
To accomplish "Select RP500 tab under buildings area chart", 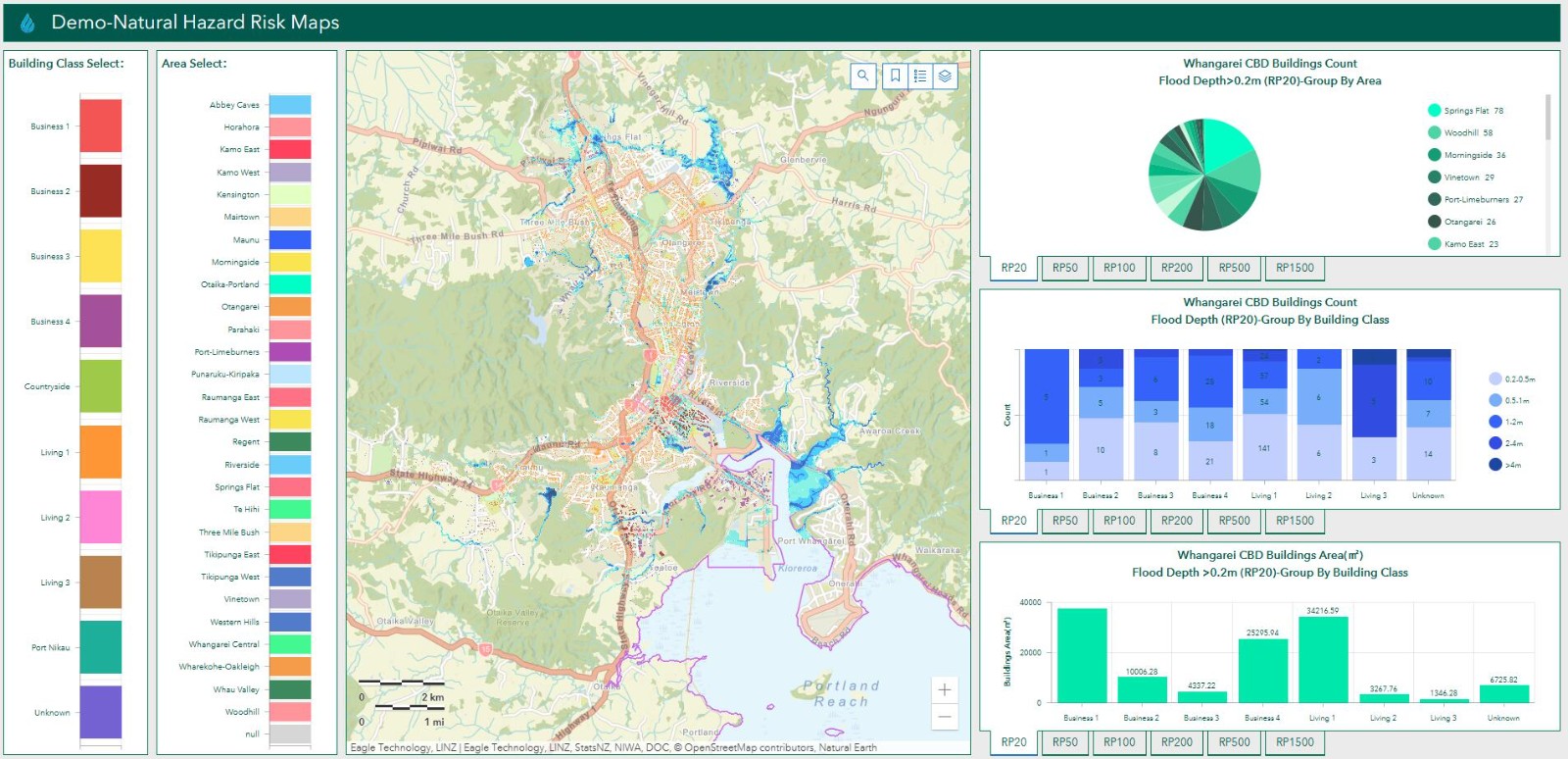I will pos(1234,742).
